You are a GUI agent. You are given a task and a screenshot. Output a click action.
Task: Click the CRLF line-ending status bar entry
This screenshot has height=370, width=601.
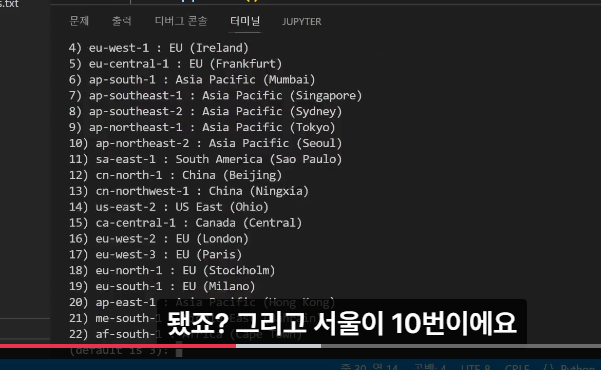[x=517, y=367]
